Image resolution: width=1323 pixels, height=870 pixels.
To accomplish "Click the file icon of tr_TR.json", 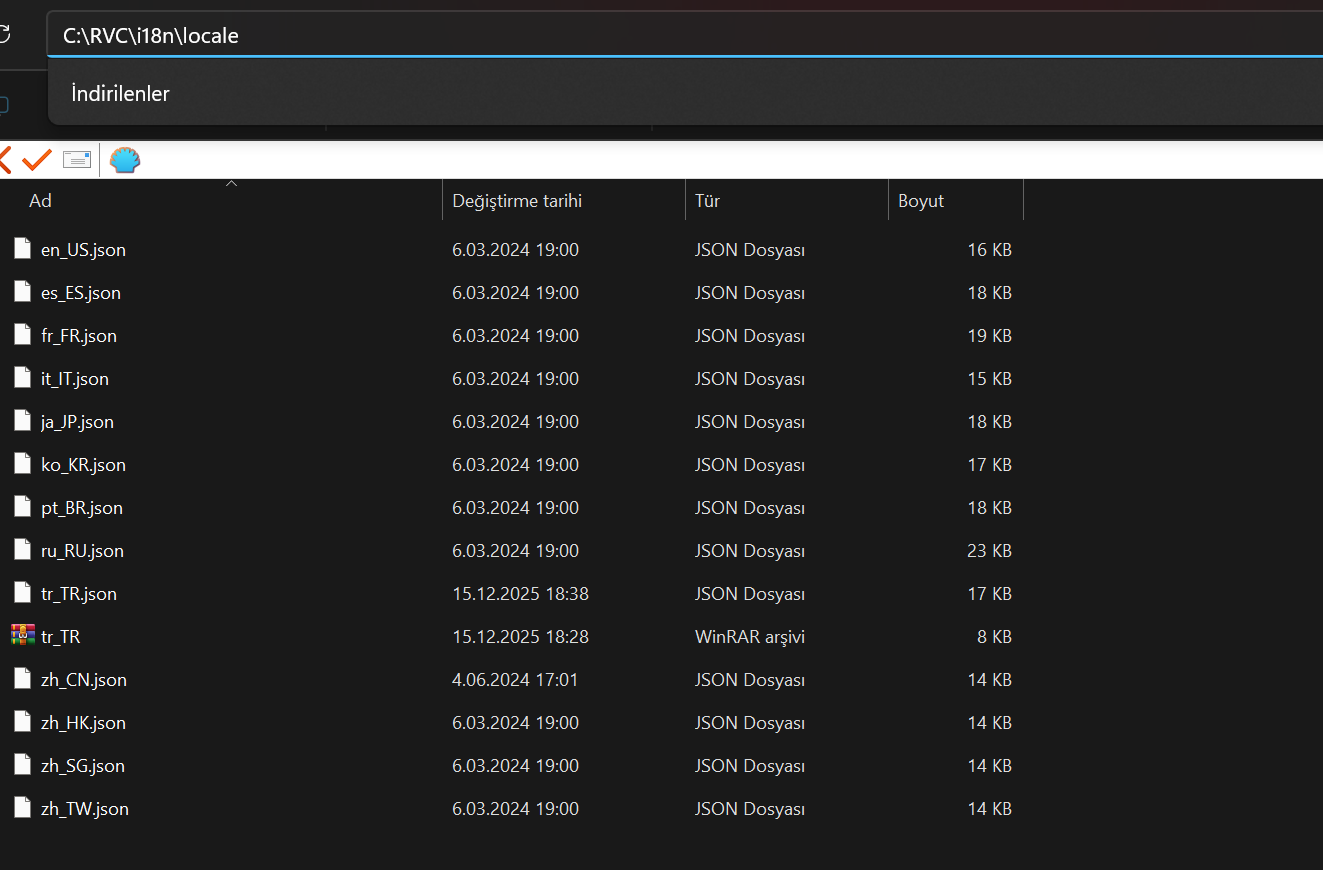I will (x=22, y=593).
